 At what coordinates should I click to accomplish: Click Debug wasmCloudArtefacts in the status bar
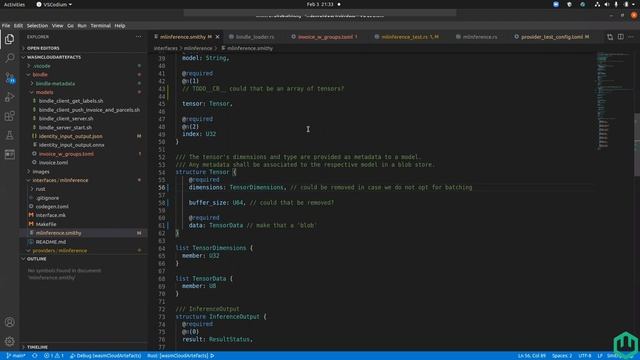pyautogui.click(x=106, y=356)
